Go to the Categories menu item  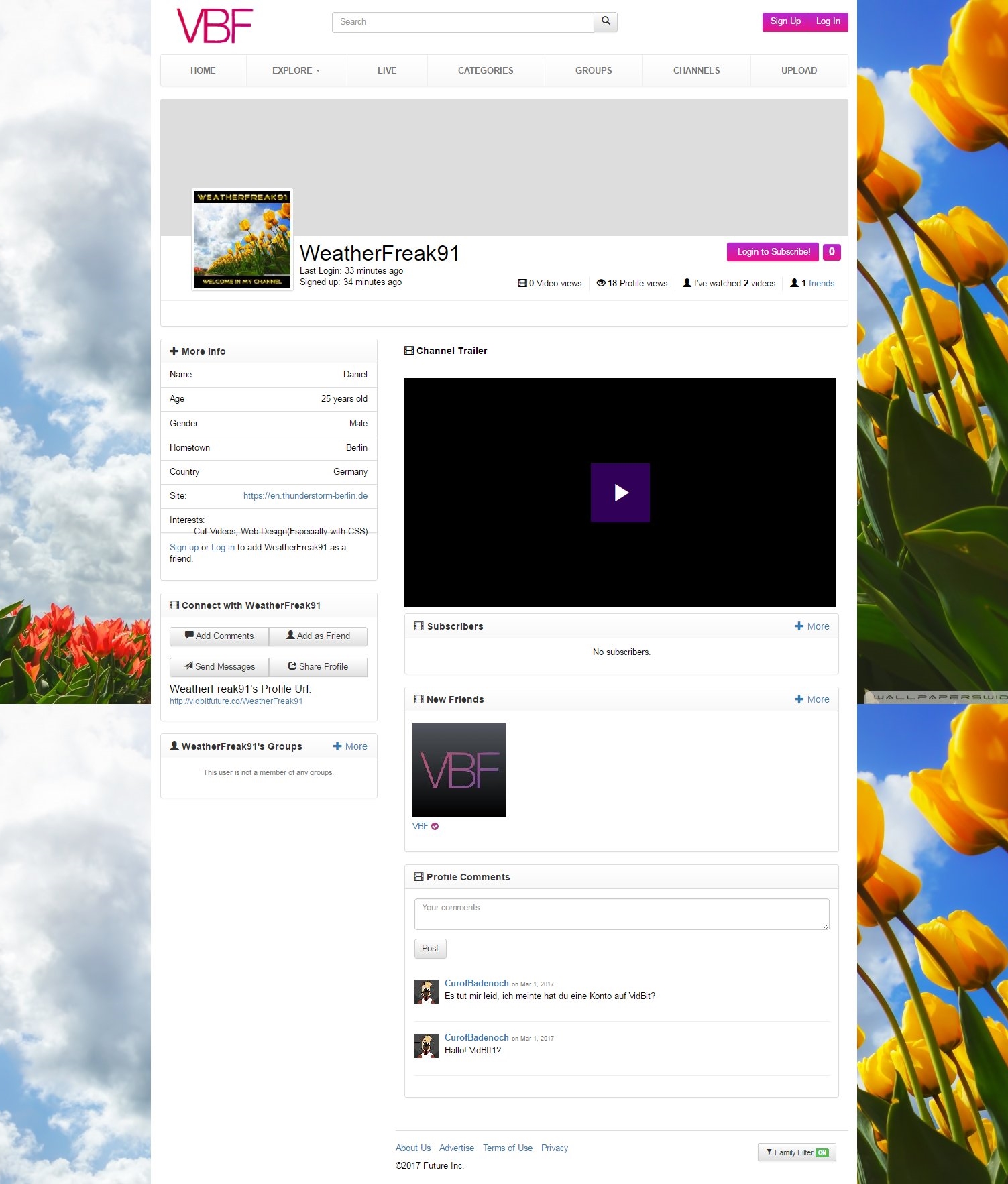[486, 70]
